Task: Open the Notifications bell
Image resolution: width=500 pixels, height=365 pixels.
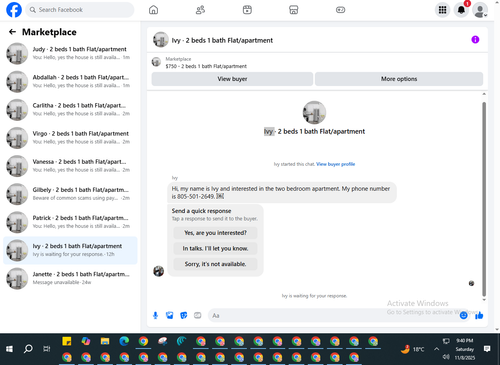Action: click(x=461, y=10)
